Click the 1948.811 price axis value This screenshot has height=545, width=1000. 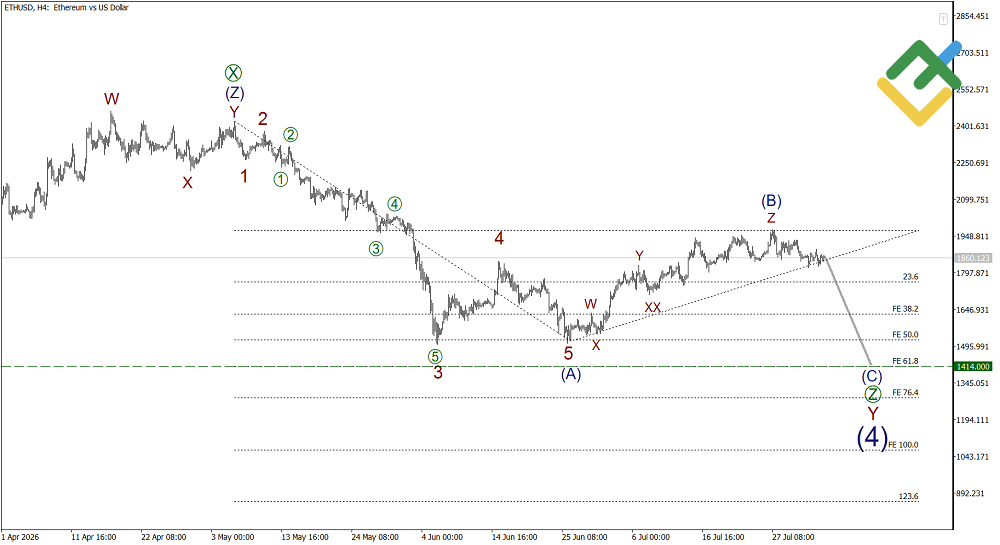972,236
